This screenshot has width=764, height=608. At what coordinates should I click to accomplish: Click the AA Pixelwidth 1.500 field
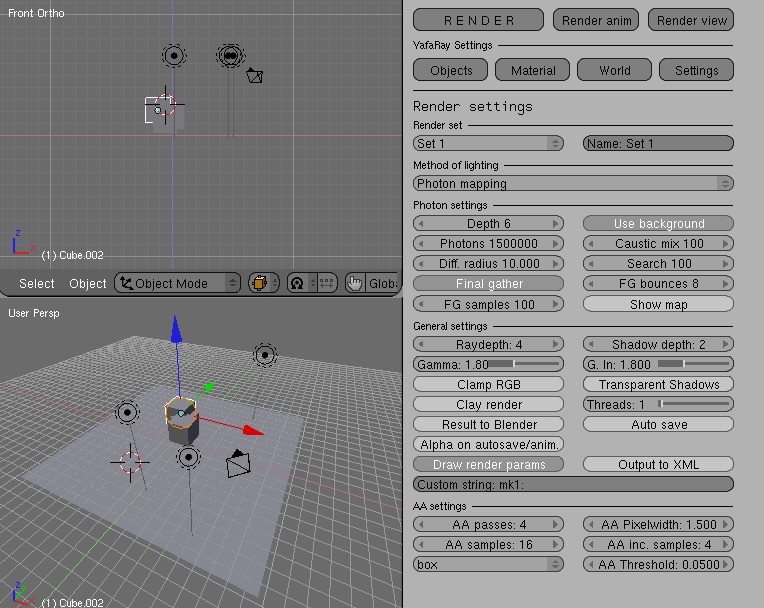click(x=658, y=524)
